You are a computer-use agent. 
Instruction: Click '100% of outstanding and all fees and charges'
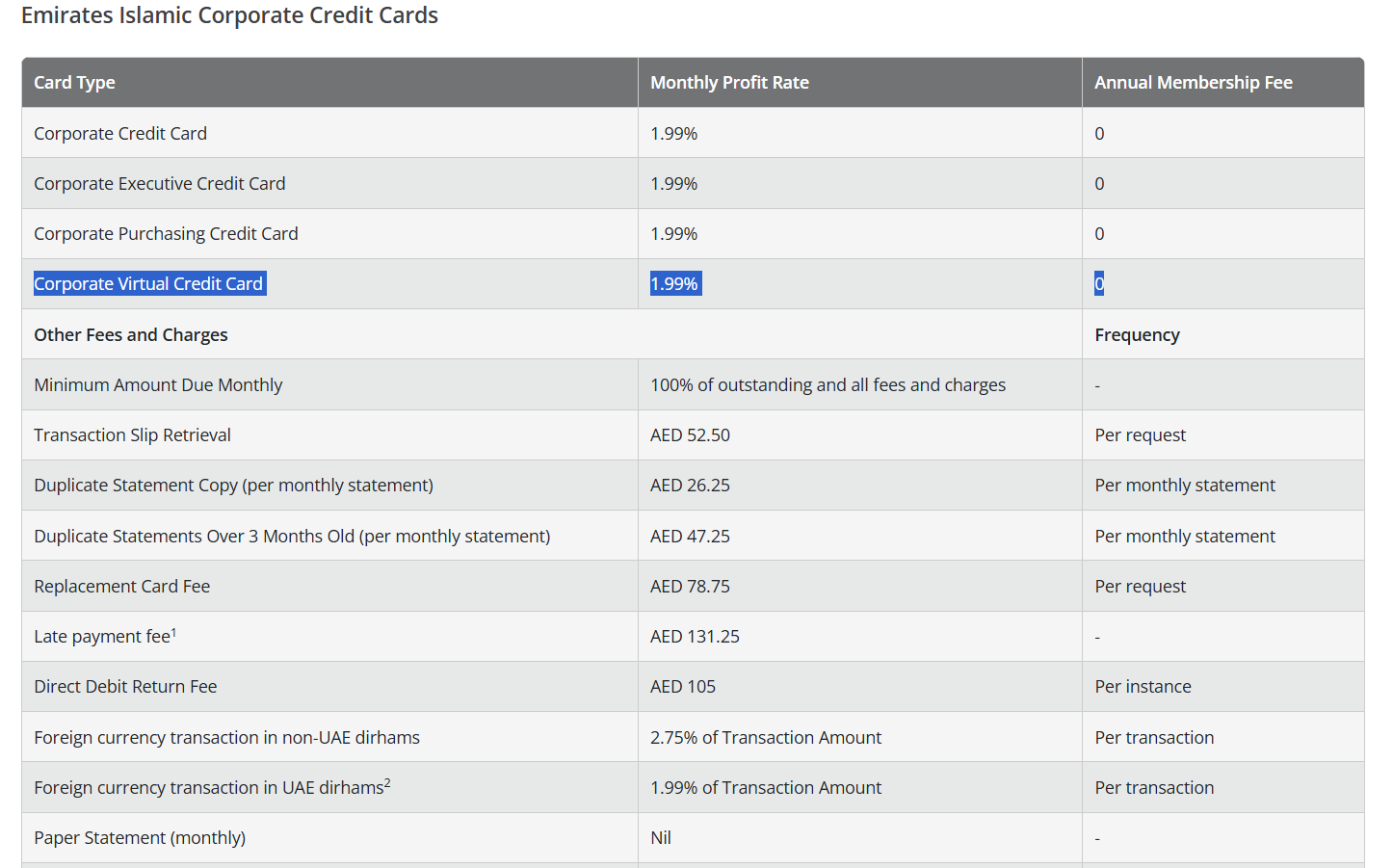pyautogui.click(x=828, y=385)
